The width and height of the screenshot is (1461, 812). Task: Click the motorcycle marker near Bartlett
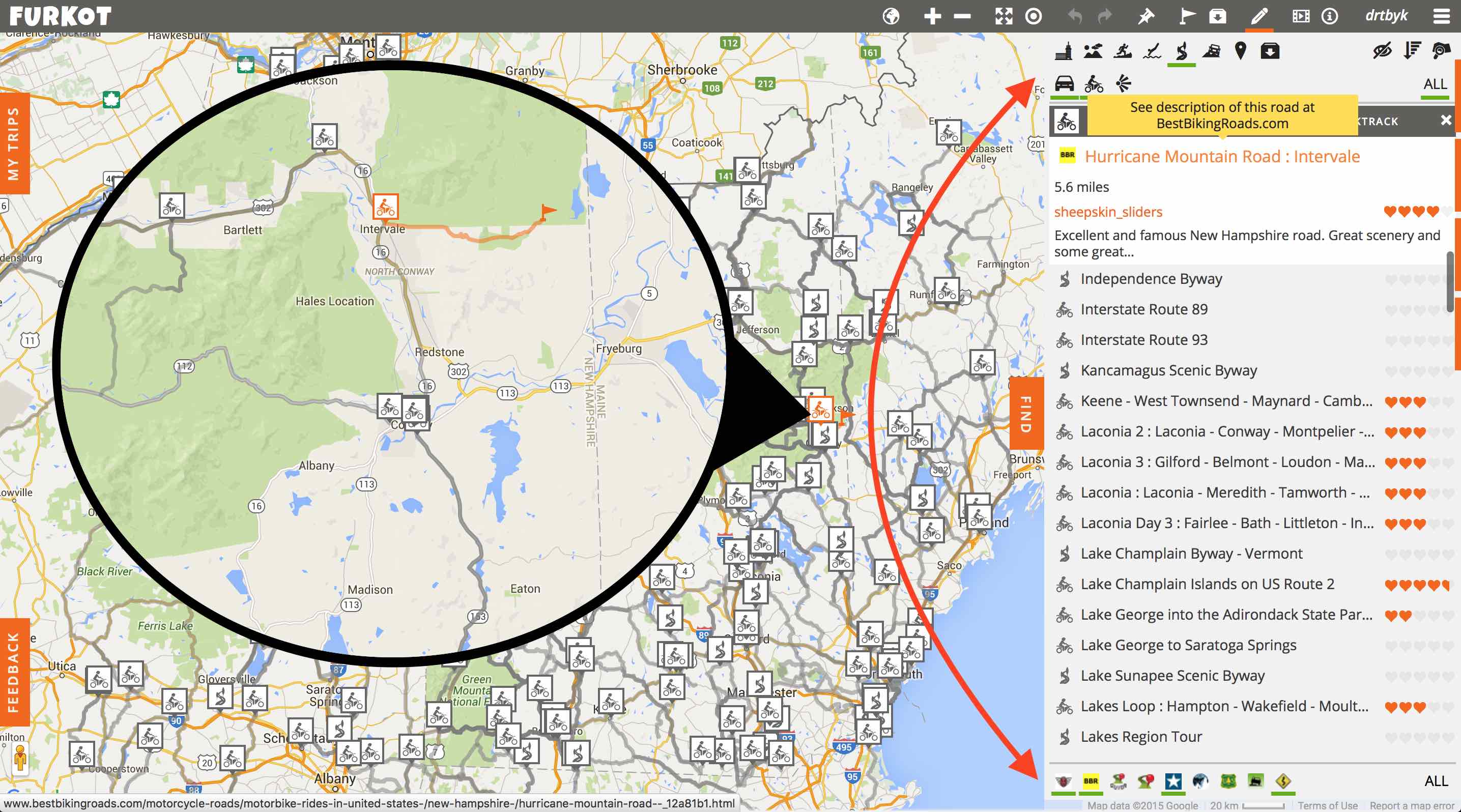pyautogui.click(x=171, y=206)
